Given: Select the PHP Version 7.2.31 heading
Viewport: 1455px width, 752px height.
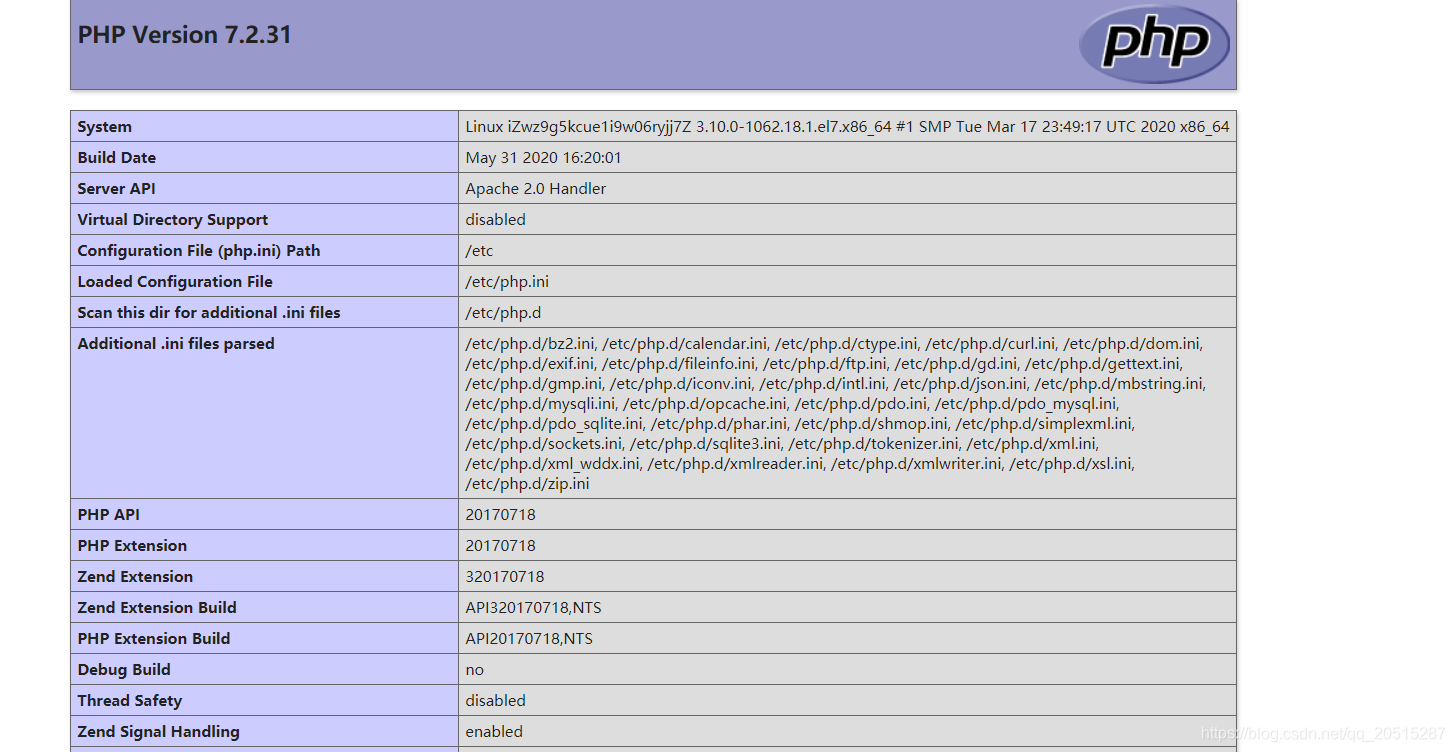Looking at the screenshot, I should coord(185,35).
